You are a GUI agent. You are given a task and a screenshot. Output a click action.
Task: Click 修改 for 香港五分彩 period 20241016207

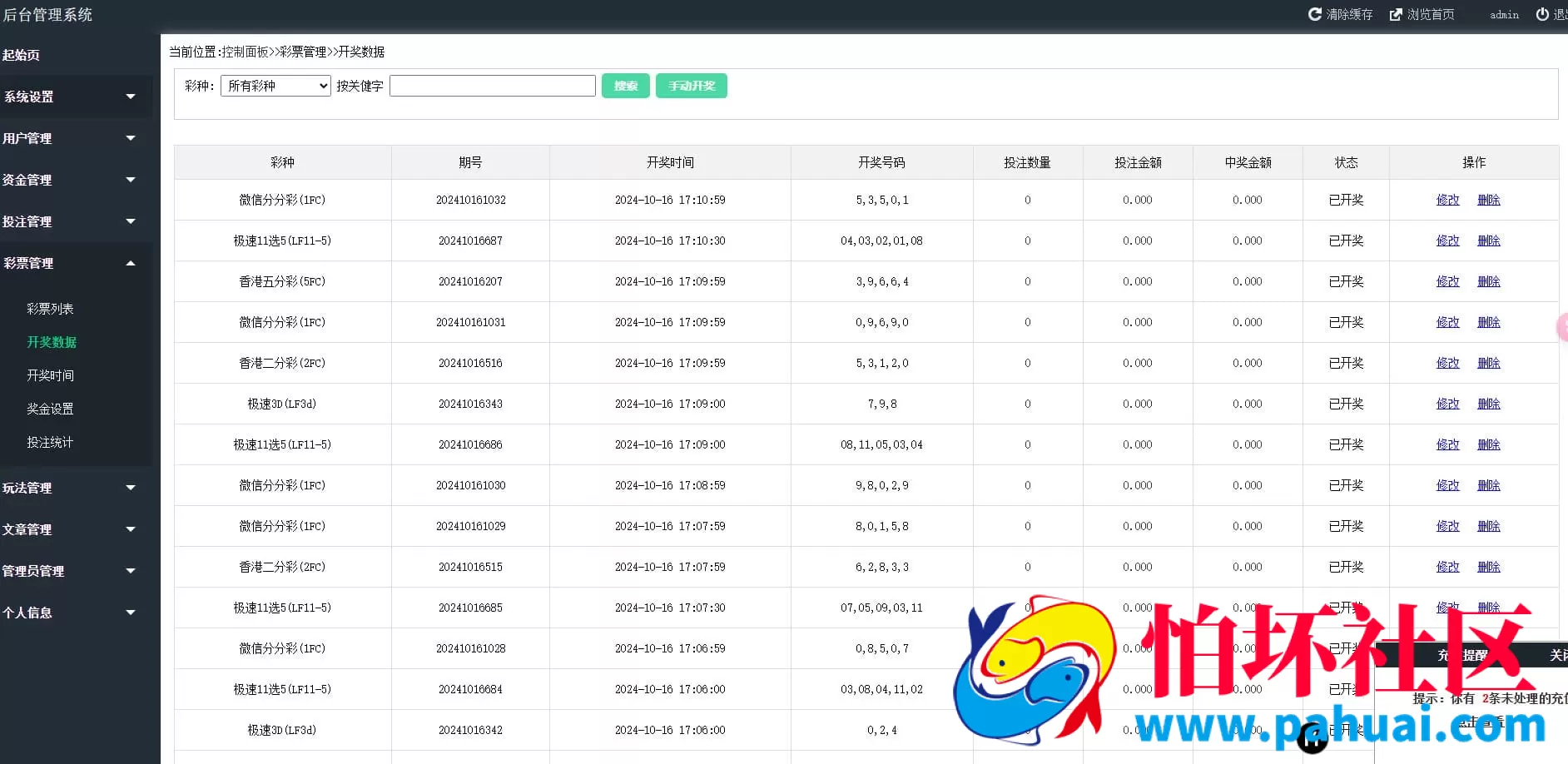(1447, 281)
